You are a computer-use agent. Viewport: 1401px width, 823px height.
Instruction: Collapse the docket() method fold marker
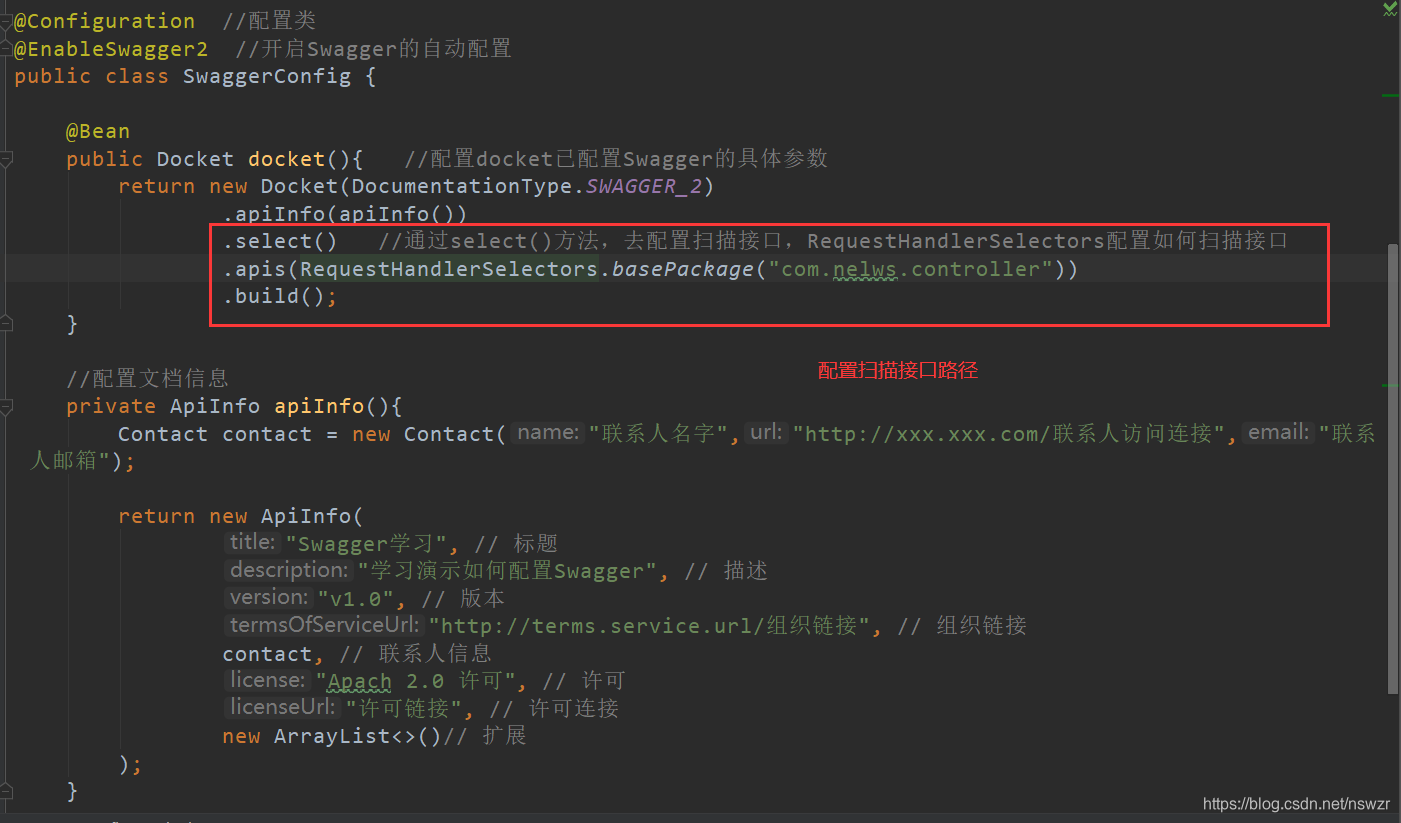6,159
